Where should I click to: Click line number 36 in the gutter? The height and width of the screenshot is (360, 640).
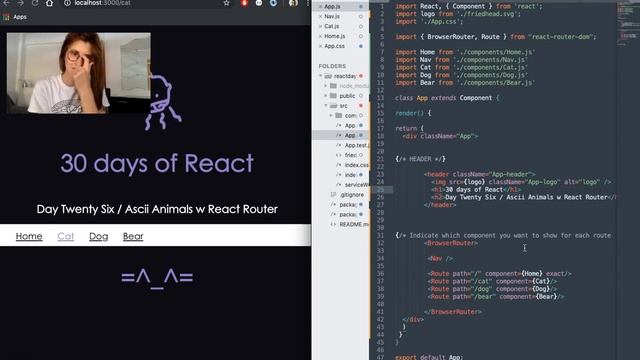click(380, 273)
